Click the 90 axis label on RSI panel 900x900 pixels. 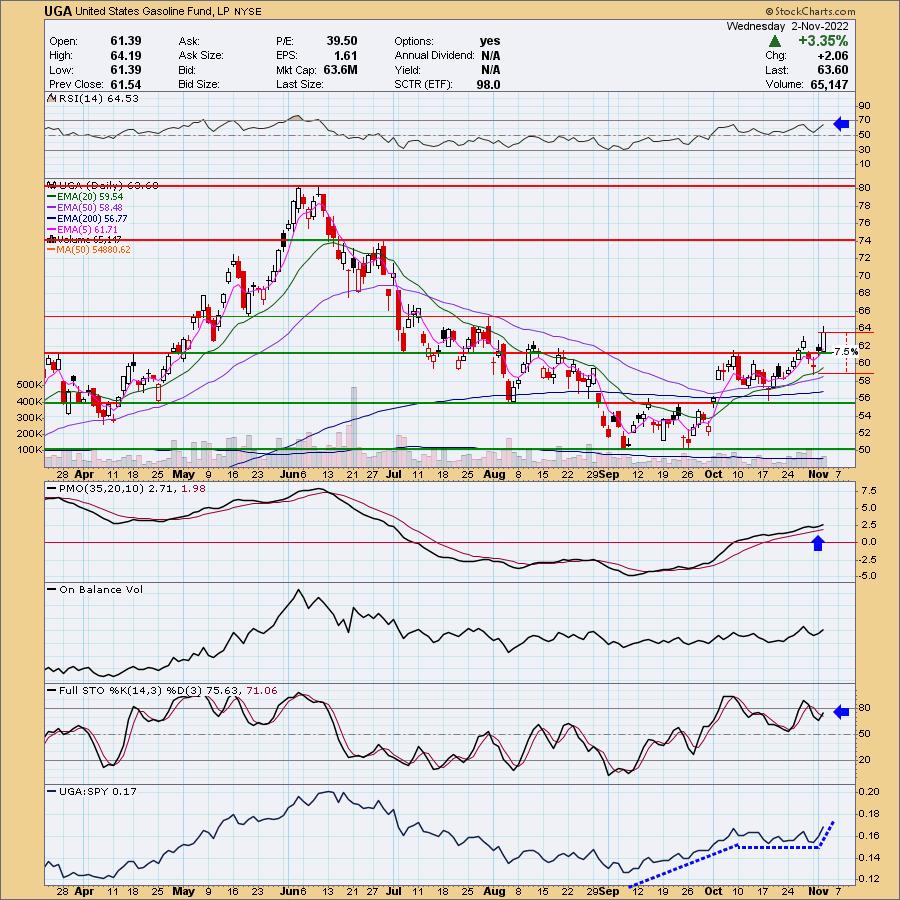pos(864,106)
